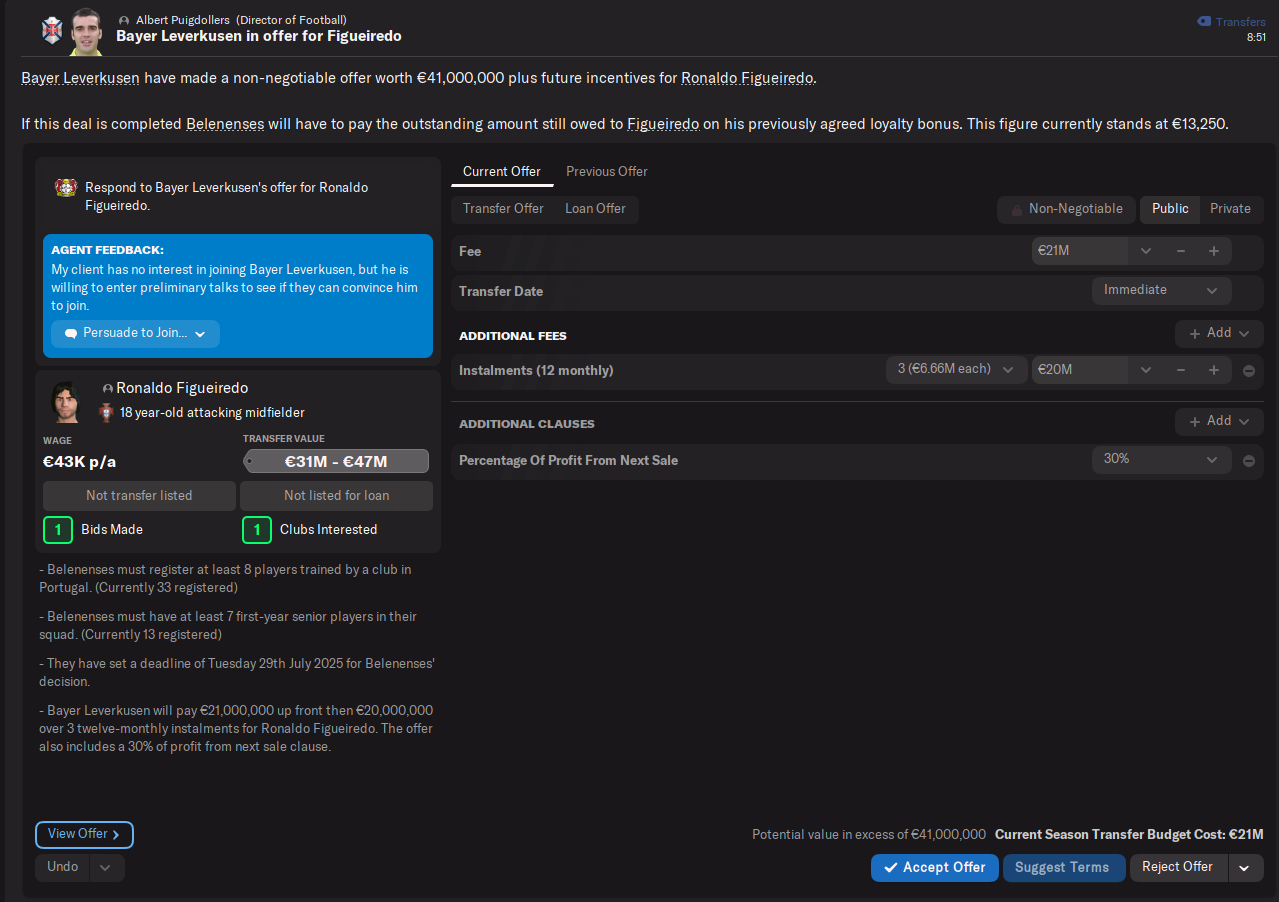Switch to the Previous Offer tab
The height and width of the screenshot is (902, 1279).
tap(607, 171)
